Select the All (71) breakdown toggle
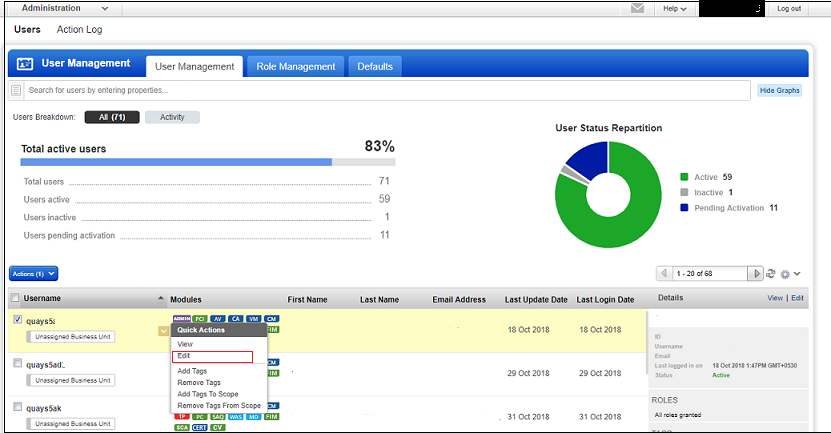 pos(112,117)
